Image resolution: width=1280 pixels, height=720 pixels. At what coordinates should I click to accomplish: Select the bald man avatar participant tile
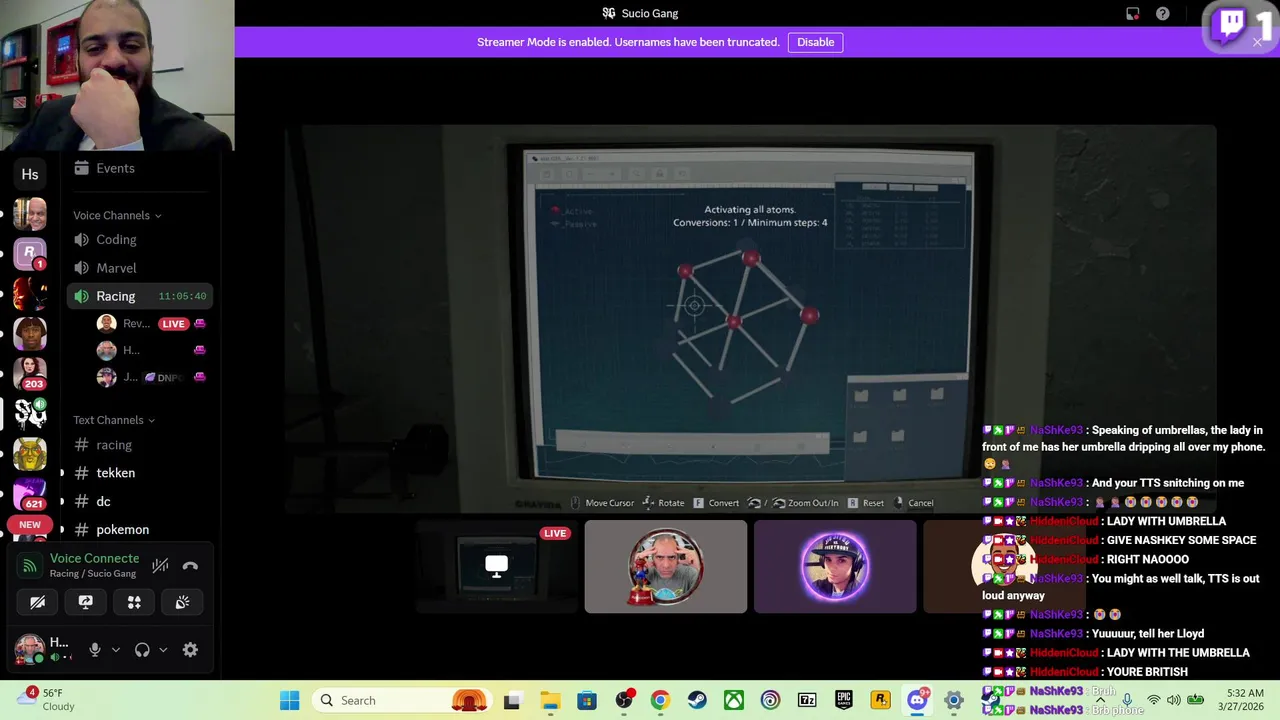pos(666,566)
